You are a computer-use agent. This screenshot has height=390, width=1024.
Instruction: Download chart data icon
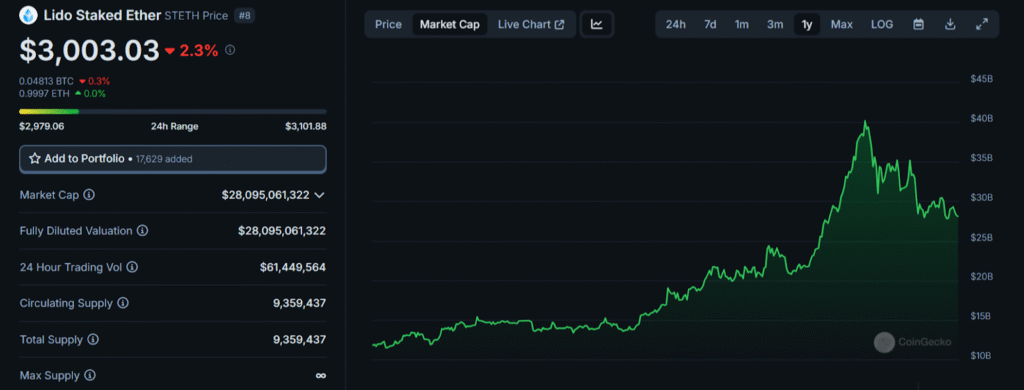[950, 24]
